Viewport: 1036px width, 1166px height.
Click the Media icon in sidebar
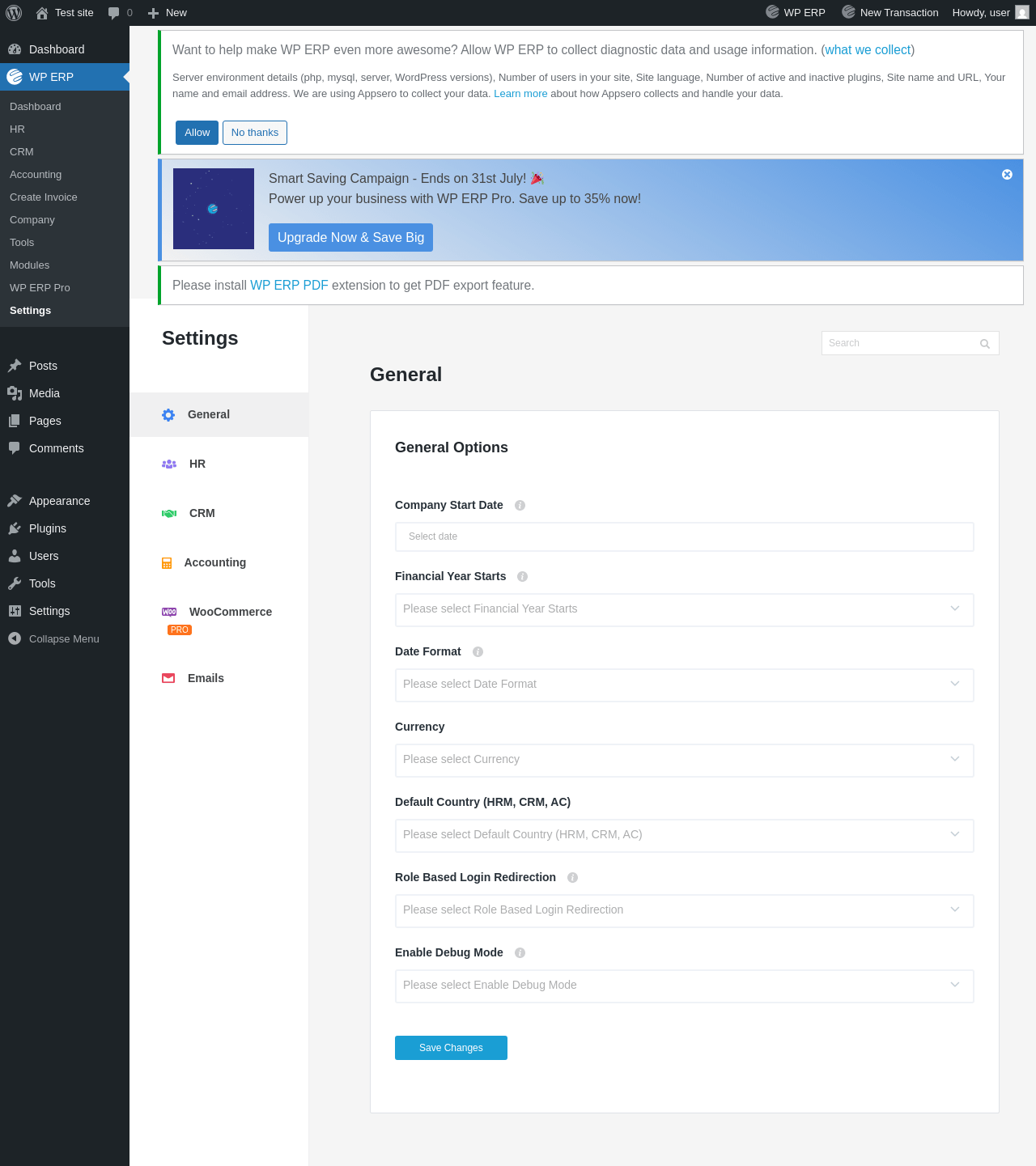coord(15,393)
